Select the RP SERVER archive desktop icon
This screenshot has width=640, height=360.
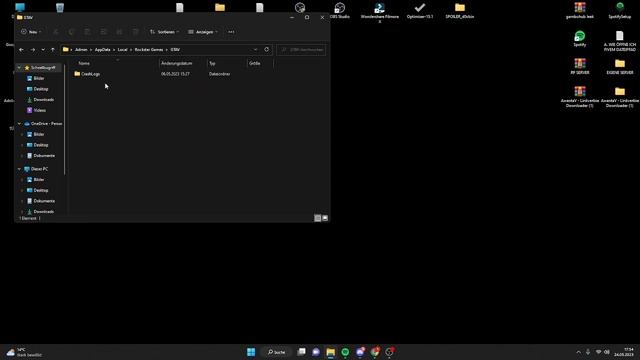(x=580, y=66)
